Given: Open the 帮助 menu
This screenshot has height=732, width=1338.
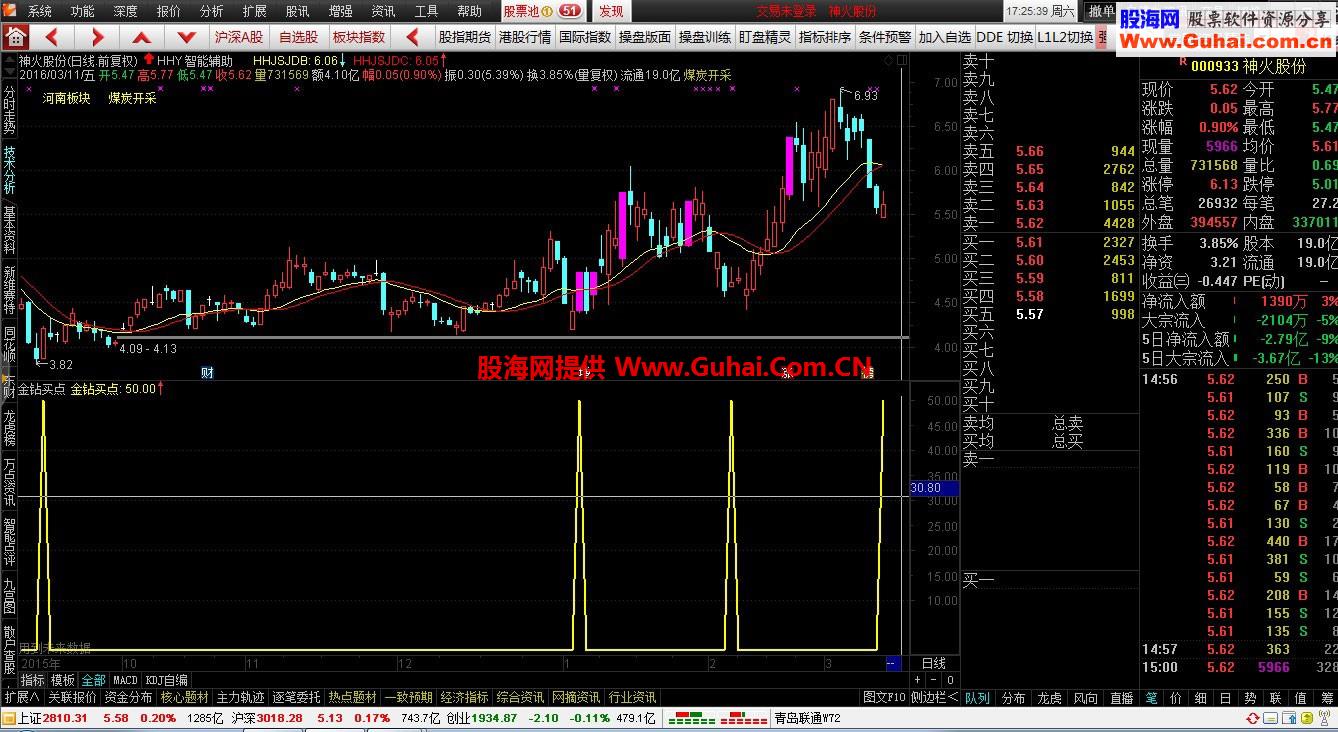Looking at the screenshot, I should tap(469, 11).
